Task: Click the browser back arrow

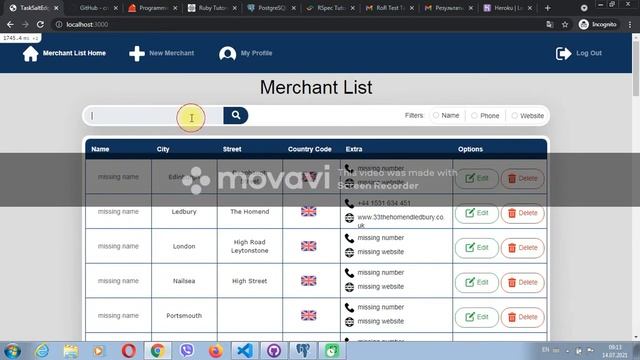Action: click(10, 24)
